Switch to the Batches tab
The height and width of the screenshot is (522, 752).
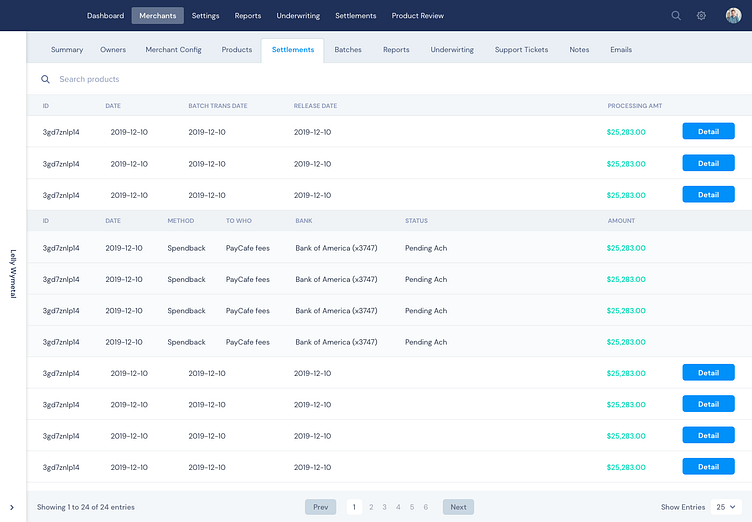pyautogui.click(x=348, y=49)
